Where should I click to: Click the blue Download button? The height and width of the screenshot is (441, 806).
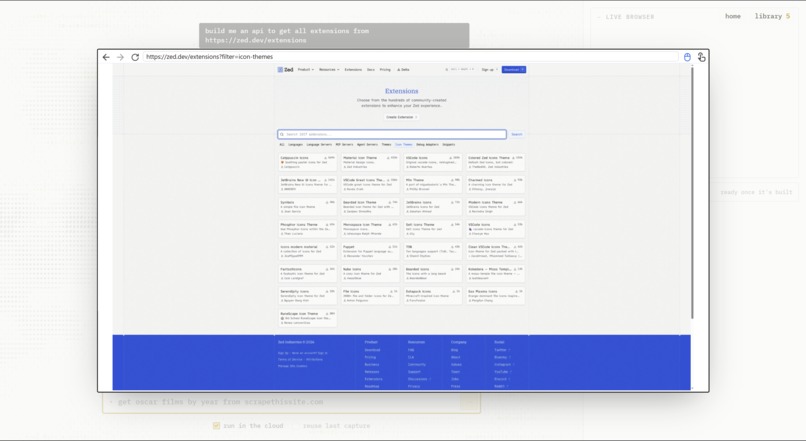tap(514, 69)
